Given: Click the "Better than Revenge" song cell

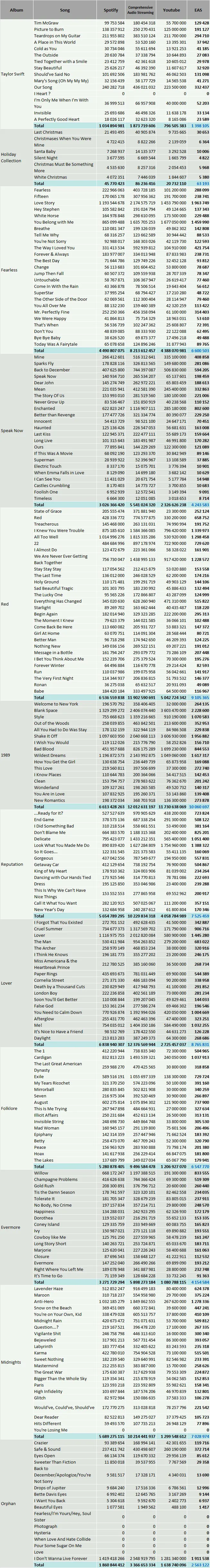Looking at the screenshot, I should (x=65, y=414).
